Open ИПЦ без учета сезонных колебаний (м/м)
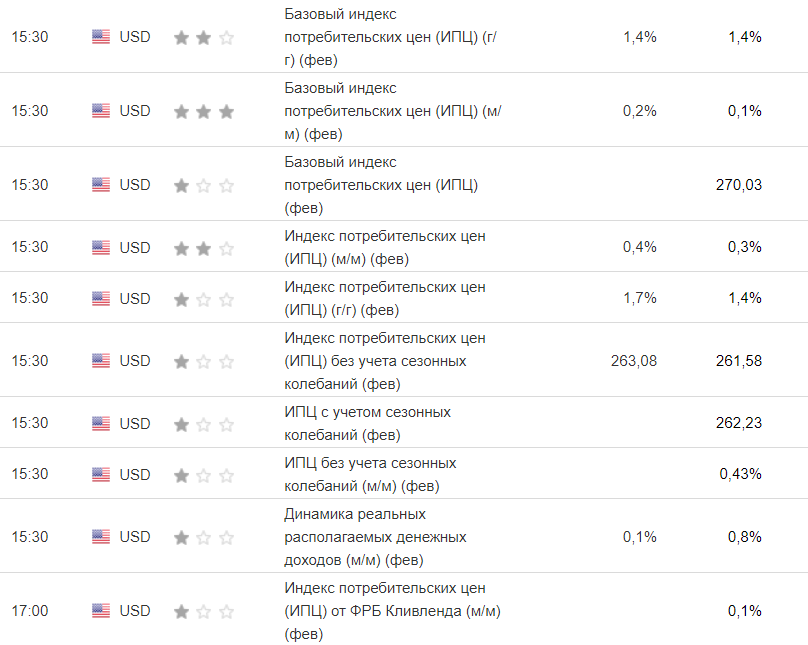 tap(370, 474)
